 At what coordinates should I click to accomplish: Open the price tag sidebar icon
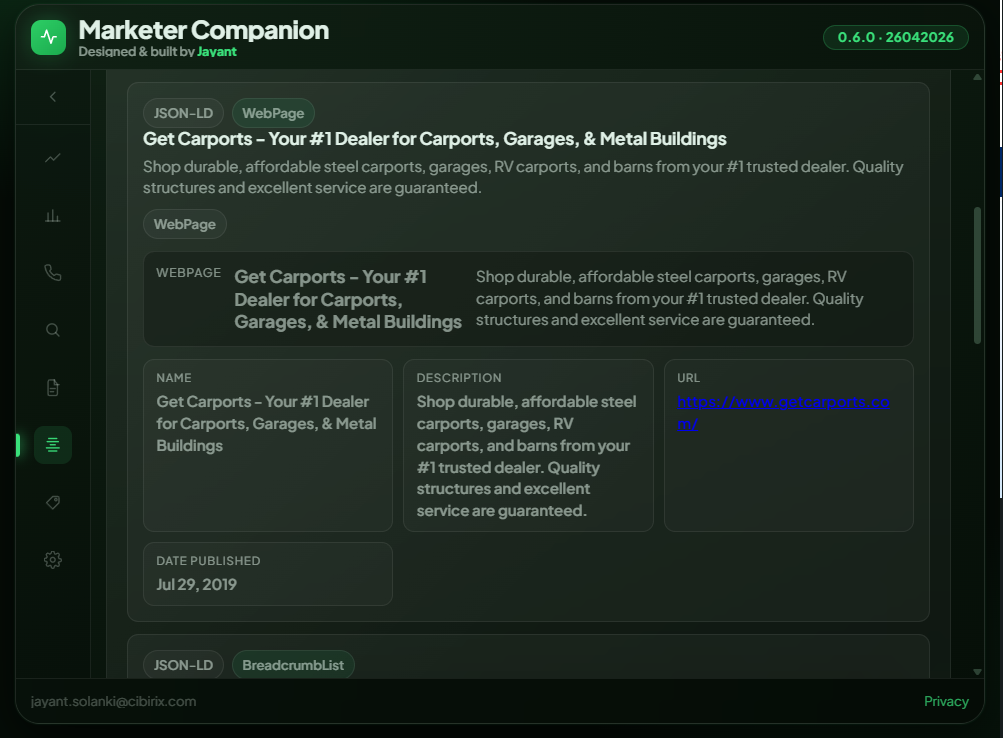[53, 502]
